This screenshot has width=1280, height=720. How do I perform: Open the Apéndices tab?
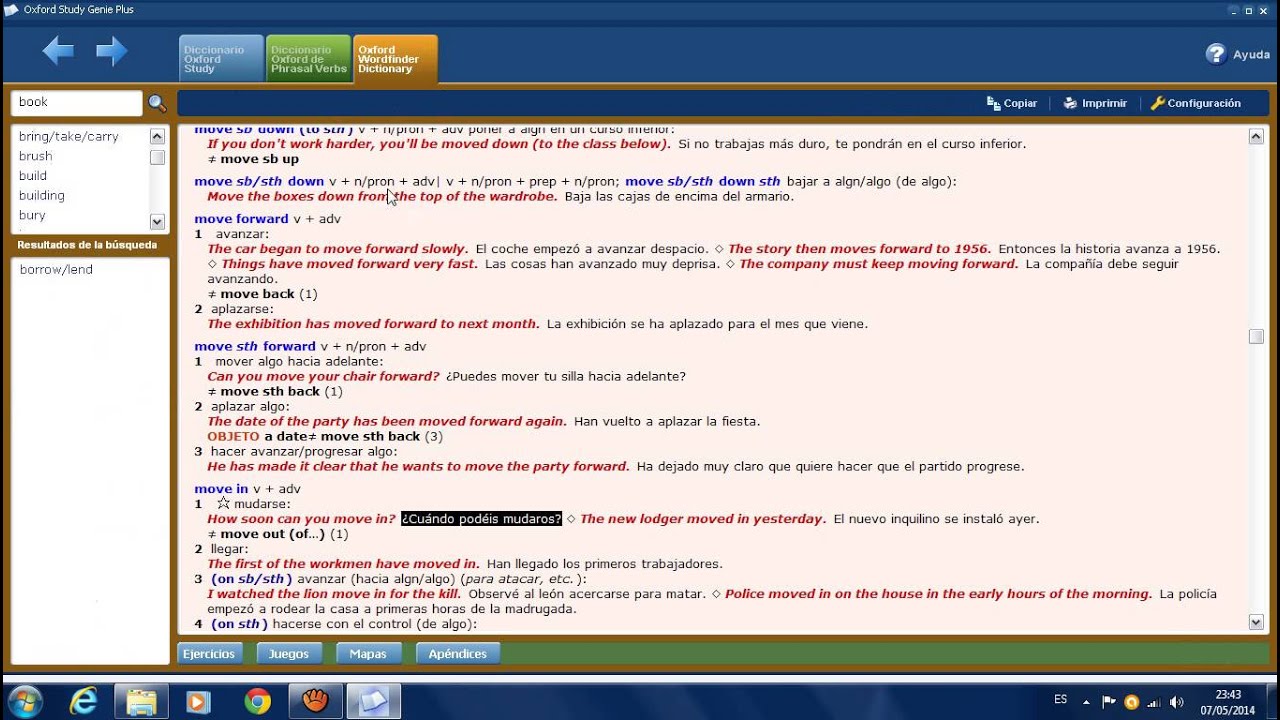tap(457, 653)
